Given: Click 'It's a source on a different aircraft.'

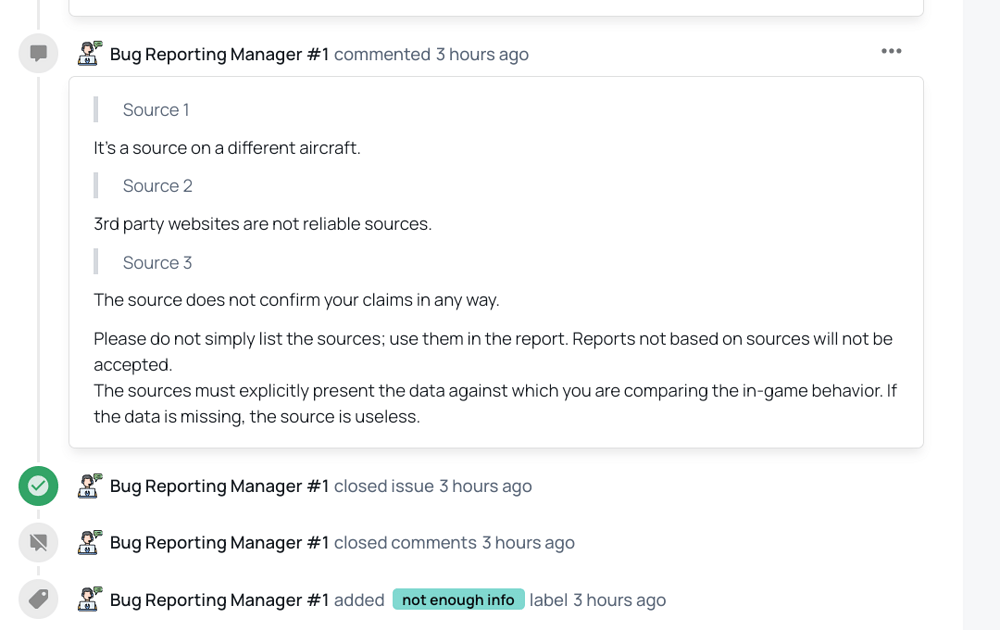Looking at the screenshot, I should [x=227, y=148].
